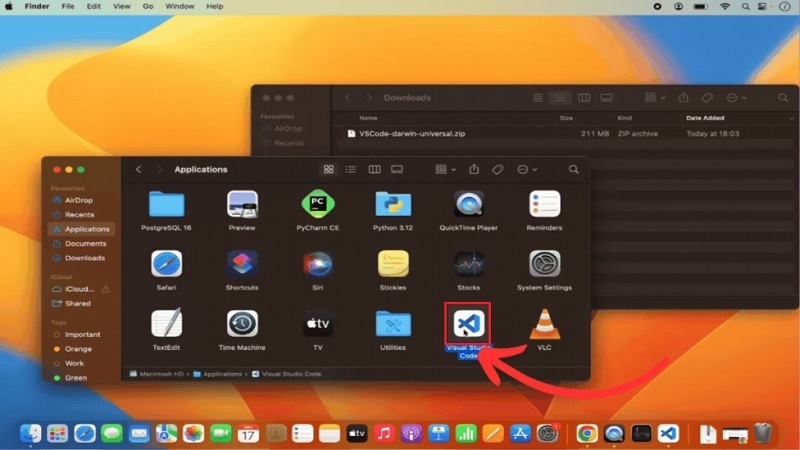Sort Downloads window by Date Added column
800x450 pixels.
coord(705,118)
